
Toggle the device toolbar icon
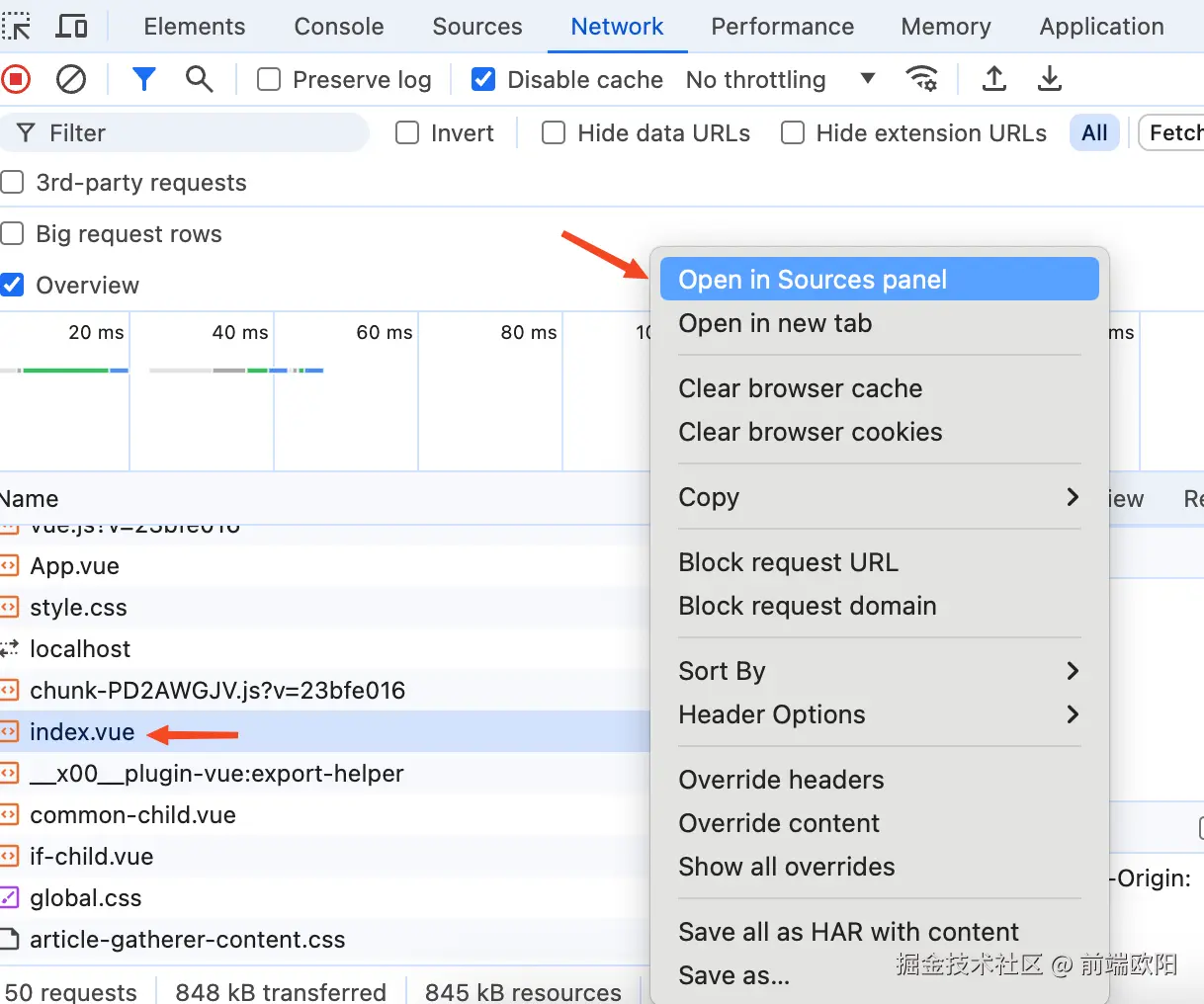pos(71,26)
